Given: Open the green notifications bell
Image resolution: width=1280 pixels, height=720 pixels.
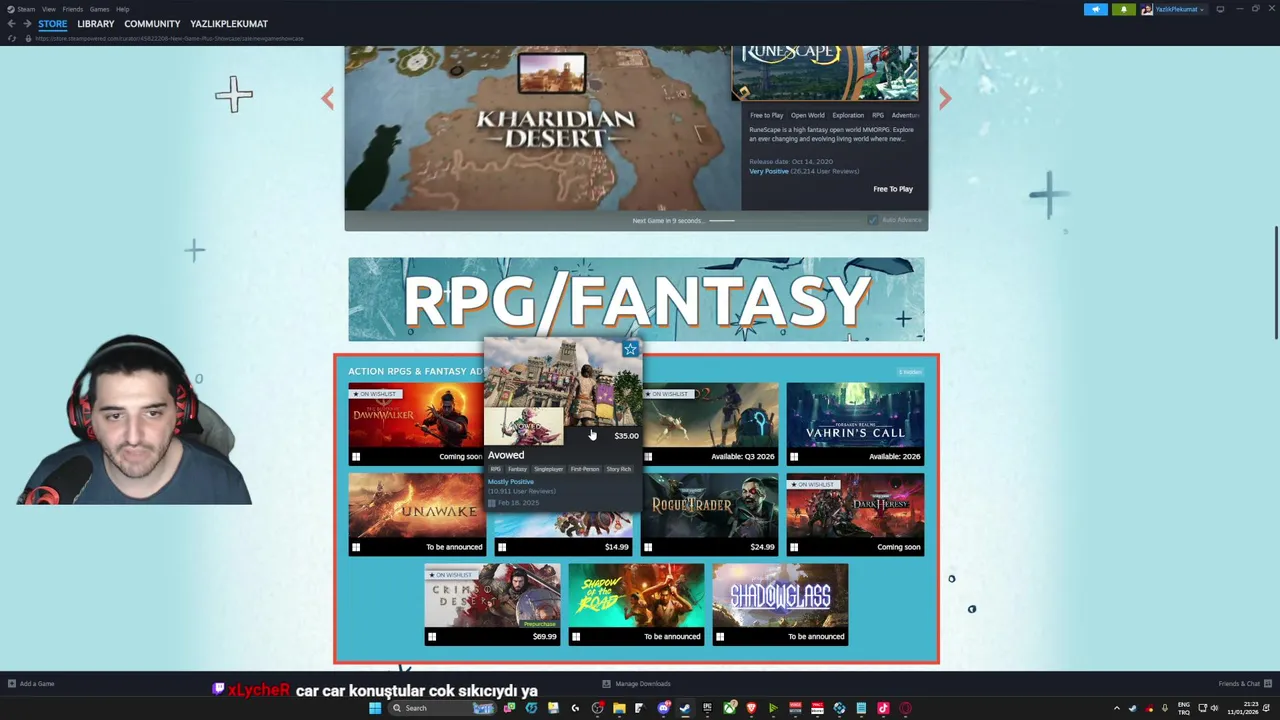Looking at the screenshot, I should [1123, 9].
